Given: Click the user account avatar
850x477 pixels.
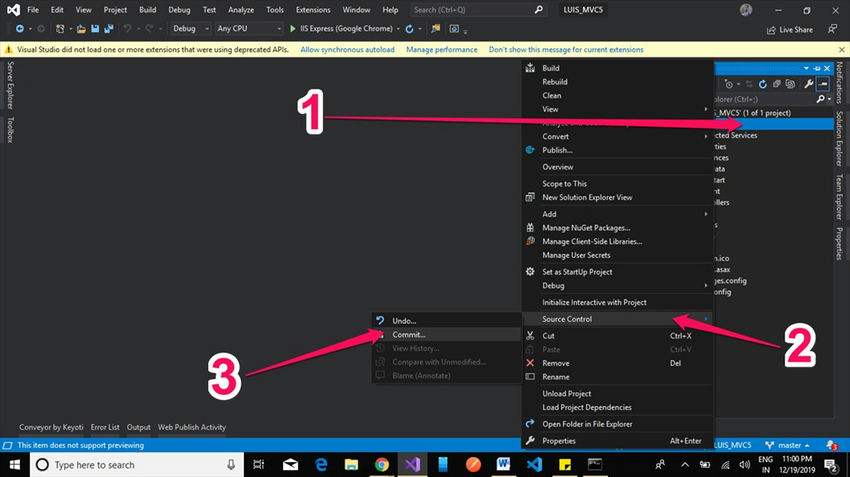Looking at the screenshot, I should [746, 10].
